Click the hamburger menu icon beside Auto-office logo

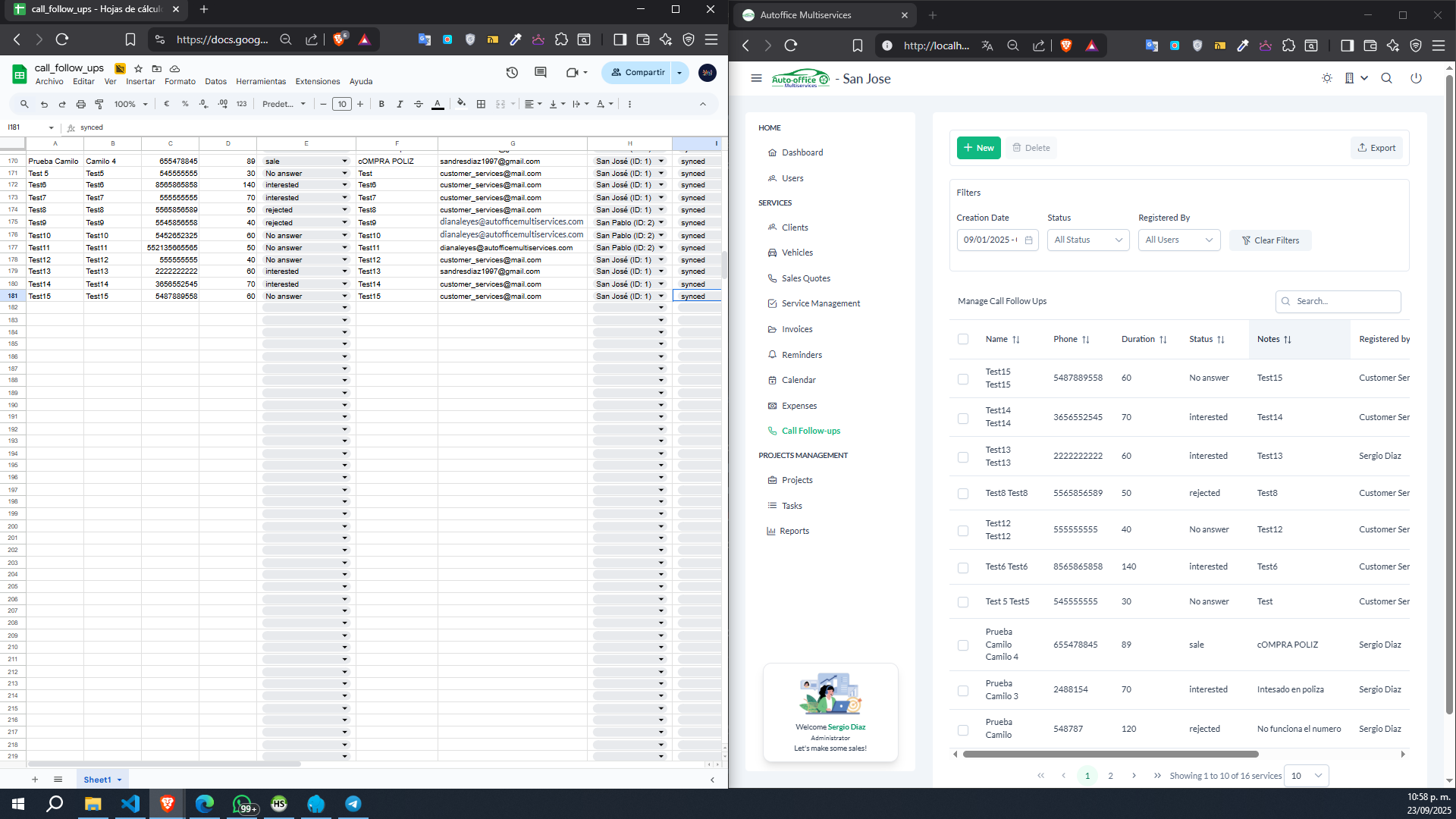pyautogui.click(x=756, y=78)
